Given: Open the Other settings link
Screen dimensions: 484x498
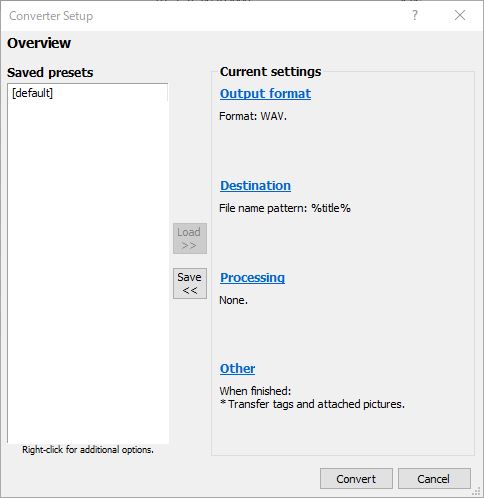Looking at the screenshot, I should click(237, 369).
